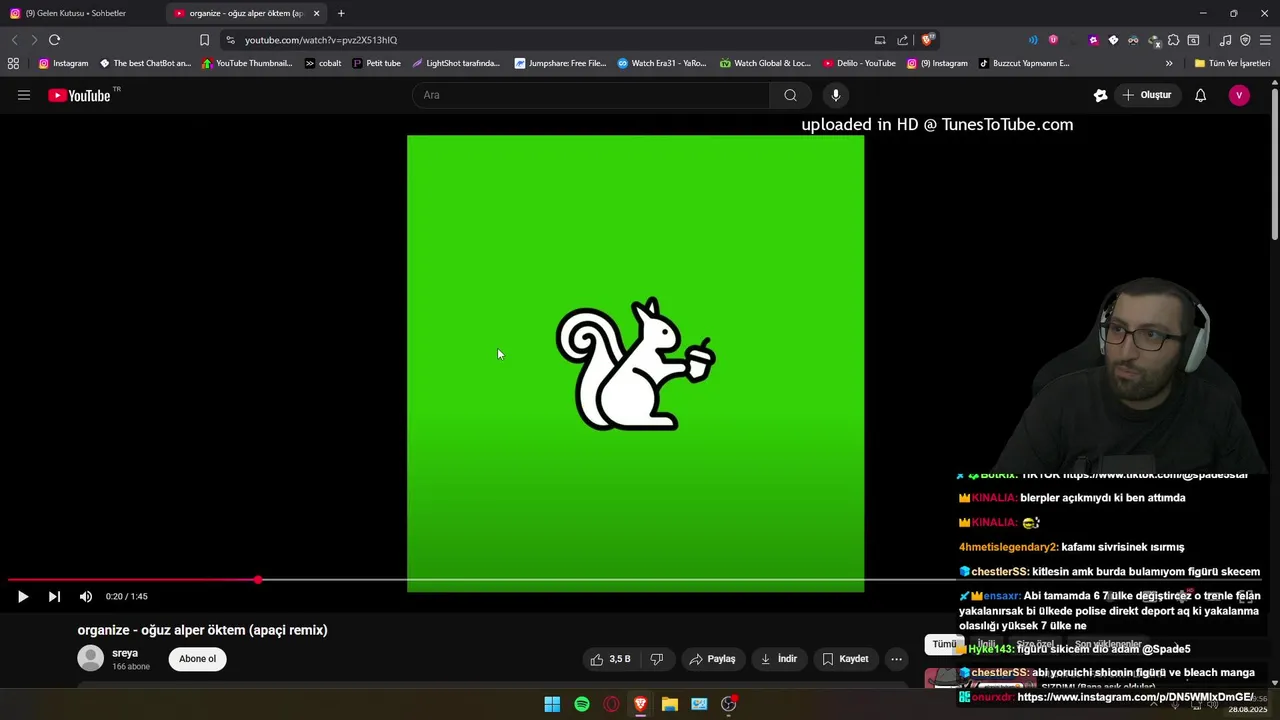1280x720 pixels.
Task: Mute the video volume
Action: pyautogui.click(x=86, y=596)
